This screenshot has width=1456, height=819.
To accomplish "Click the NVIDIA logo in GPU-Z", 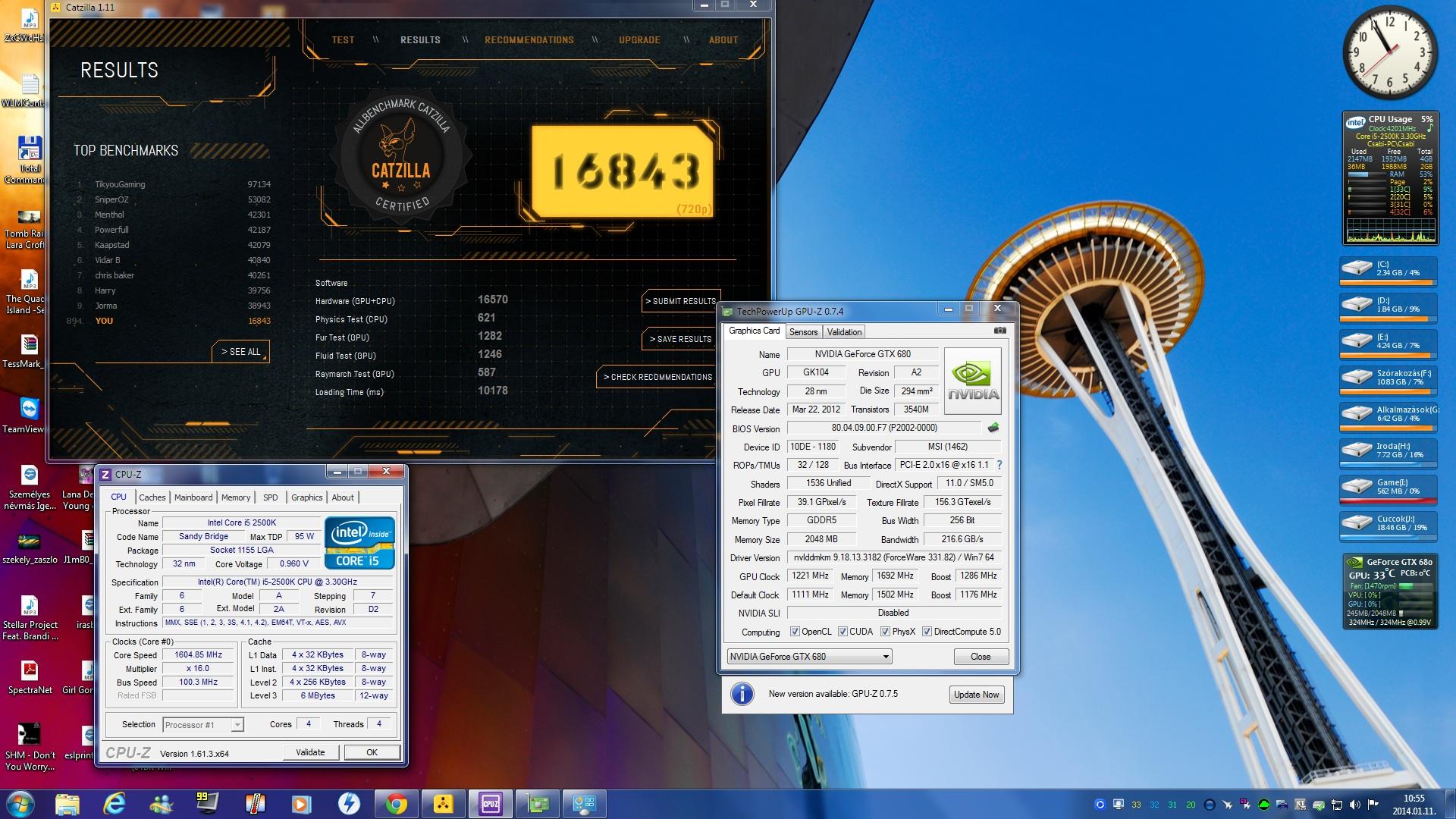I will click(x=973, y=381).
